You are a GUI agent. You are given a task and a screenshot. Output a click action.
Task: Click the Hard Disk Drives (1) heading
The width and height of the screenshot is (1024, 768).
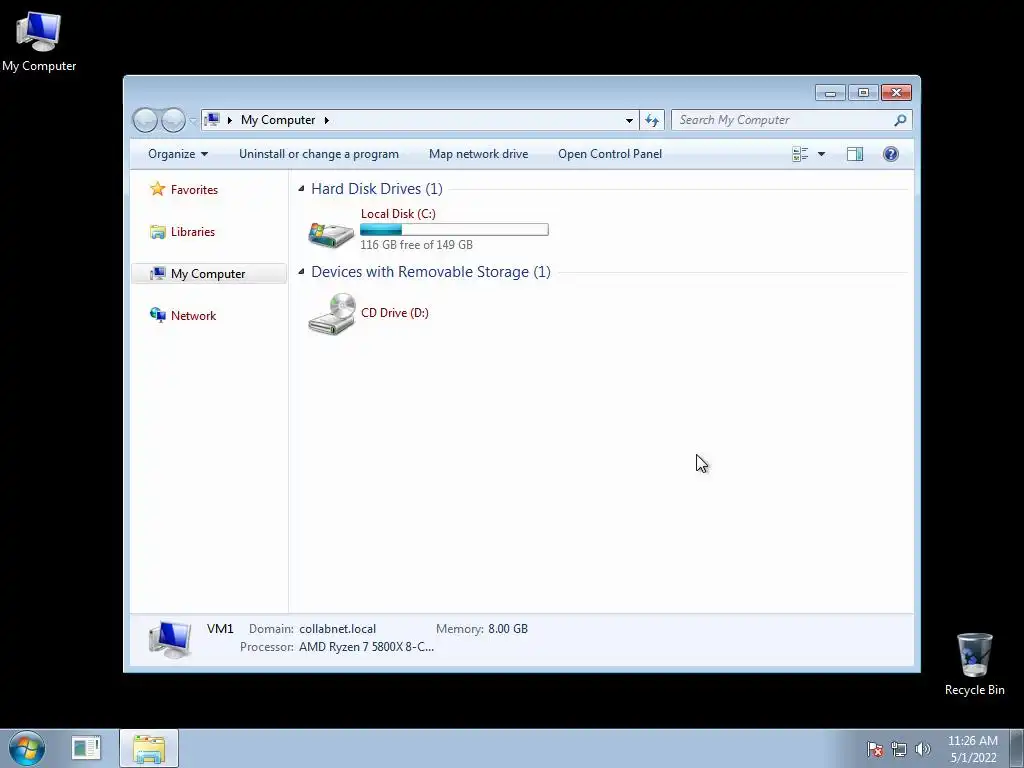tap(377, 189)
